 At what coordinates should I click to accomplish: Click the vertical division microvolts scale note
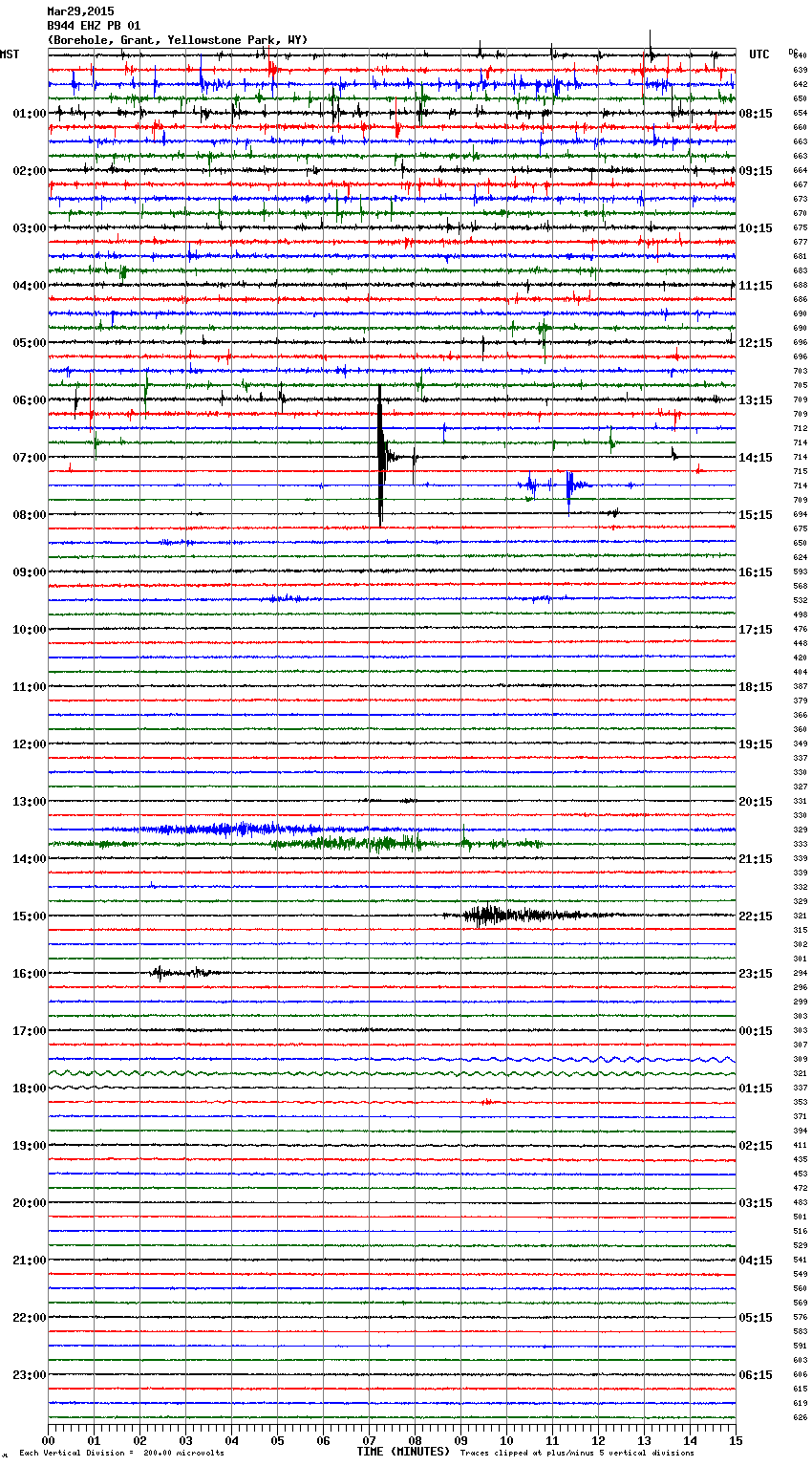121,1454
